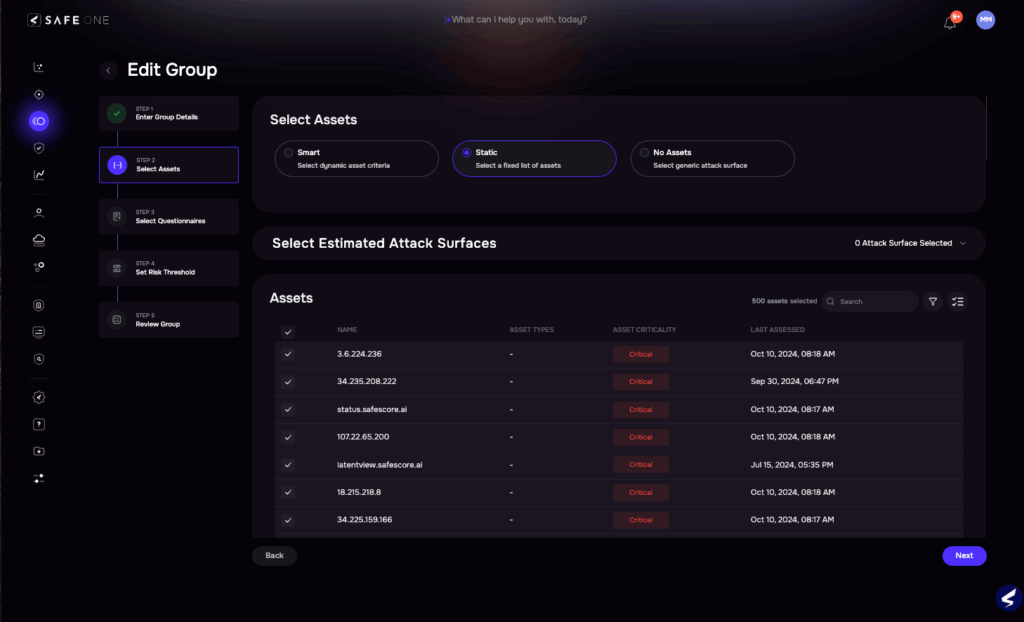Choose the Smart asset selection option
Screen dimensions: 1024x622
point(357,158)
